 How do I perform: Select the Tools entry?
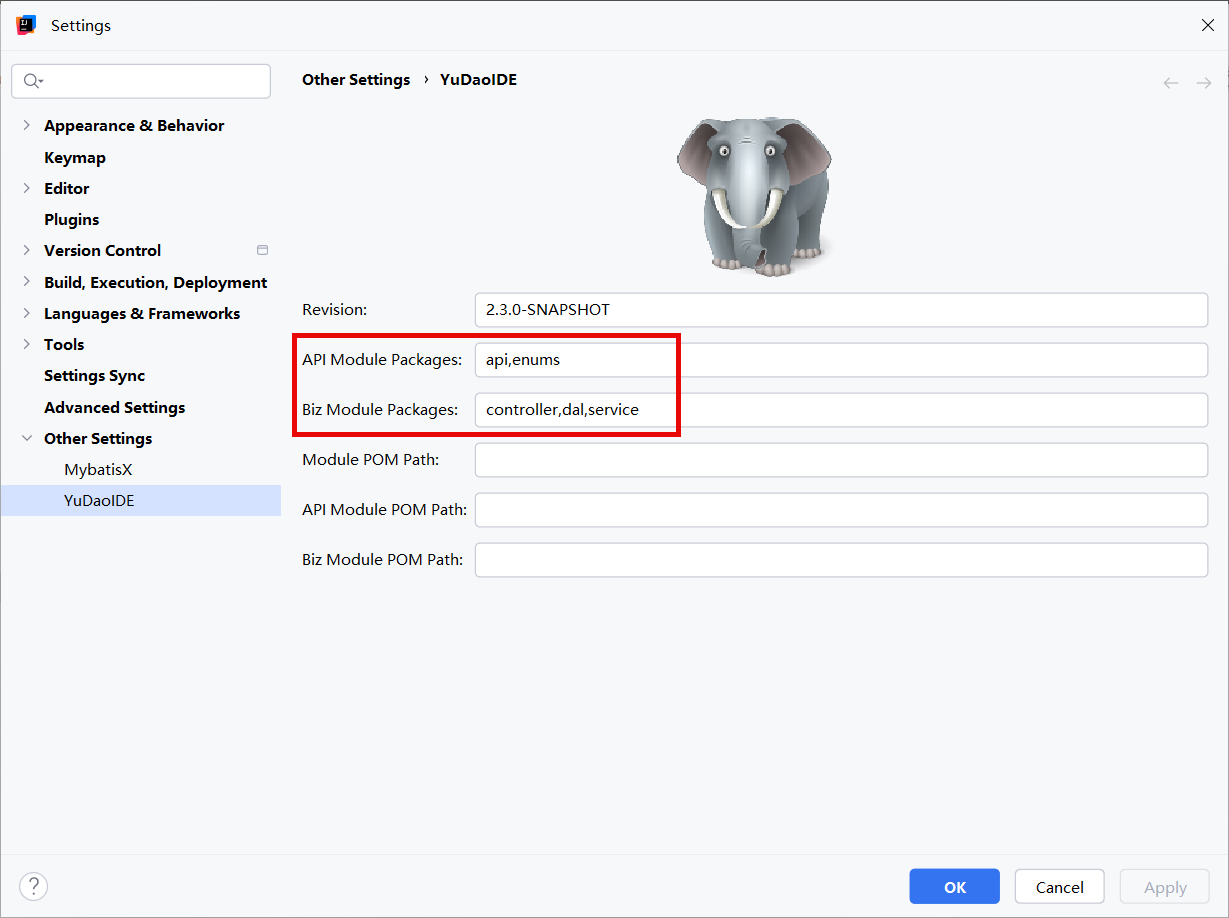point(64,344)
